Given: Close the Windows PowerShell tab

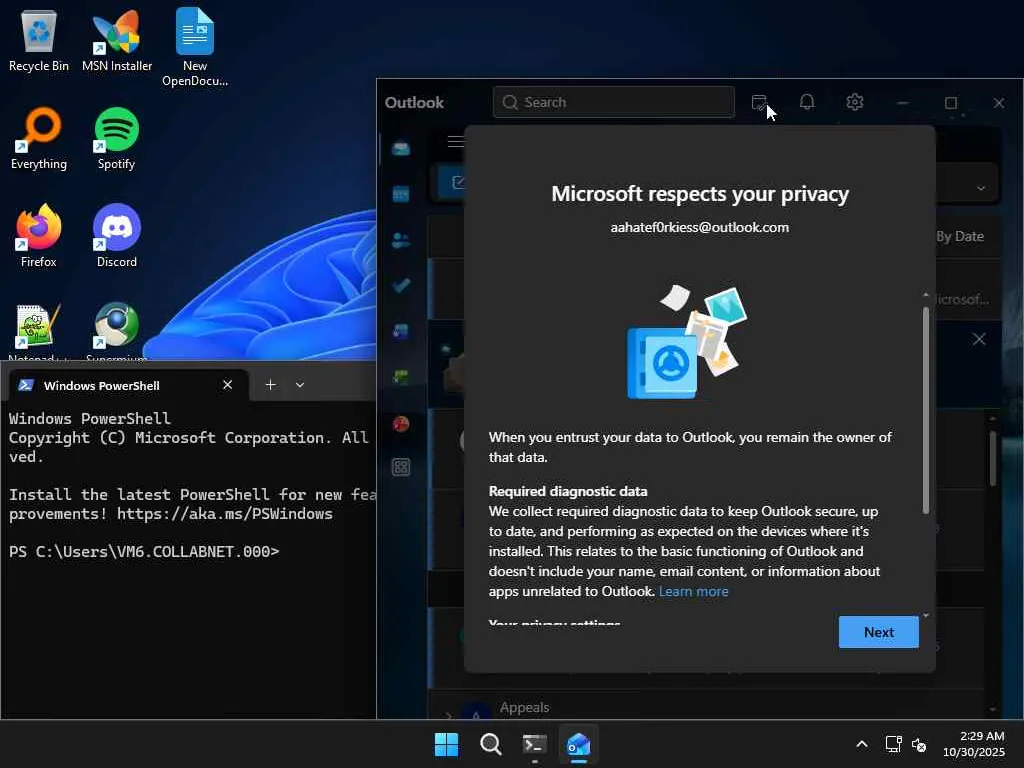Looking at the screenshot, I should point(227,385).
